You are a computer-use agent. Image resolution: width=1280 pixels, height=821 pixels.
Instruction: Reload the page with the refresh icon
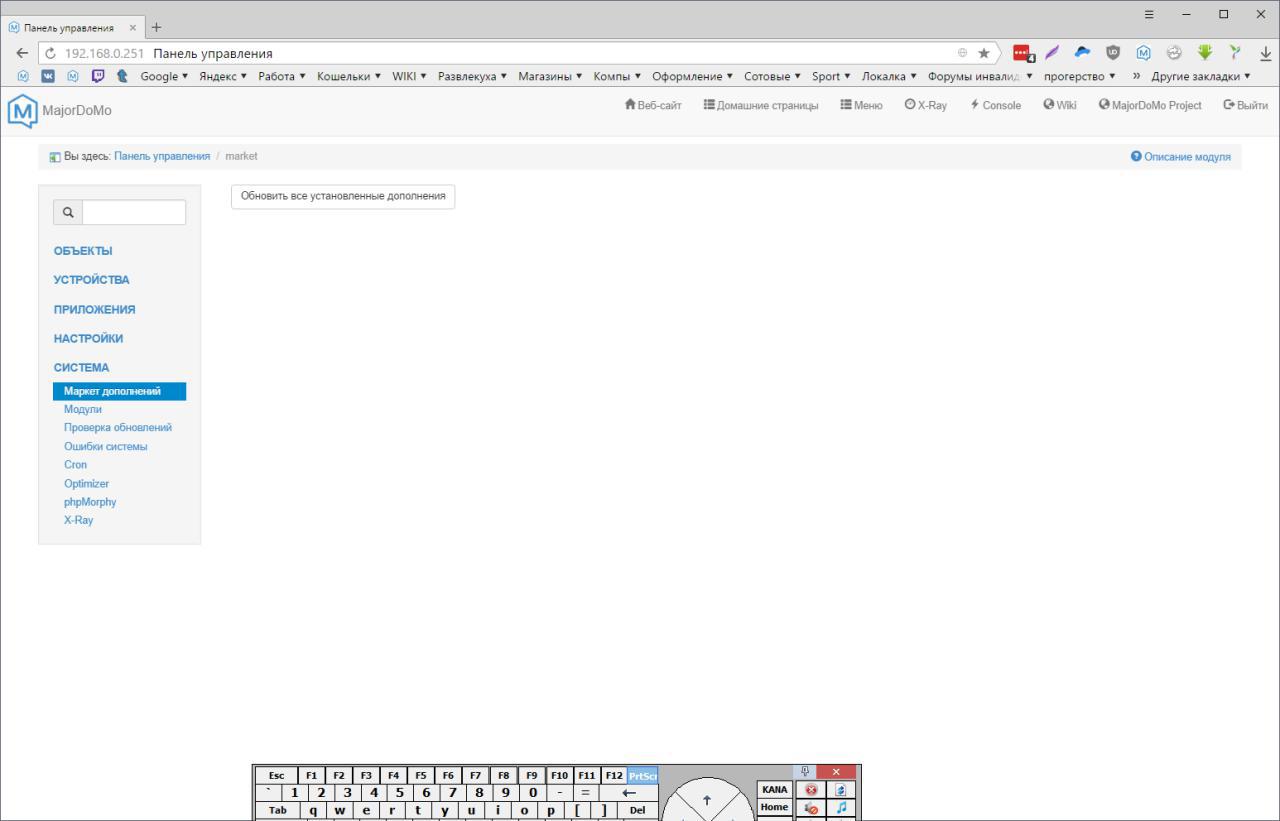pyautogui.click(x=50, y=53)
